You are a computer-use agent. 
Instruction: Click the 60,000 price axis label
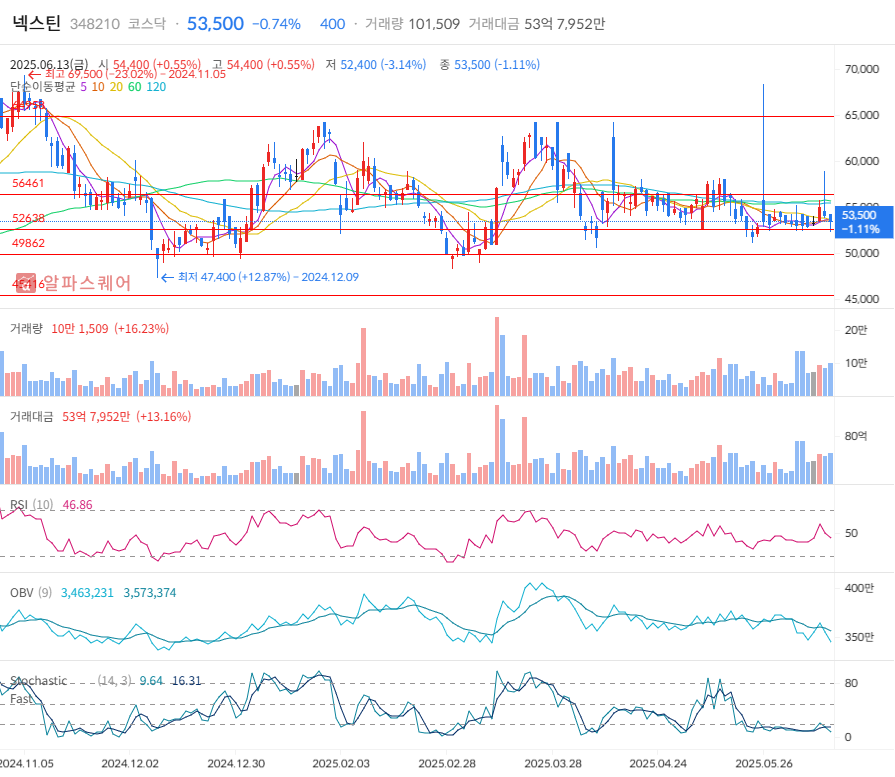862,161
